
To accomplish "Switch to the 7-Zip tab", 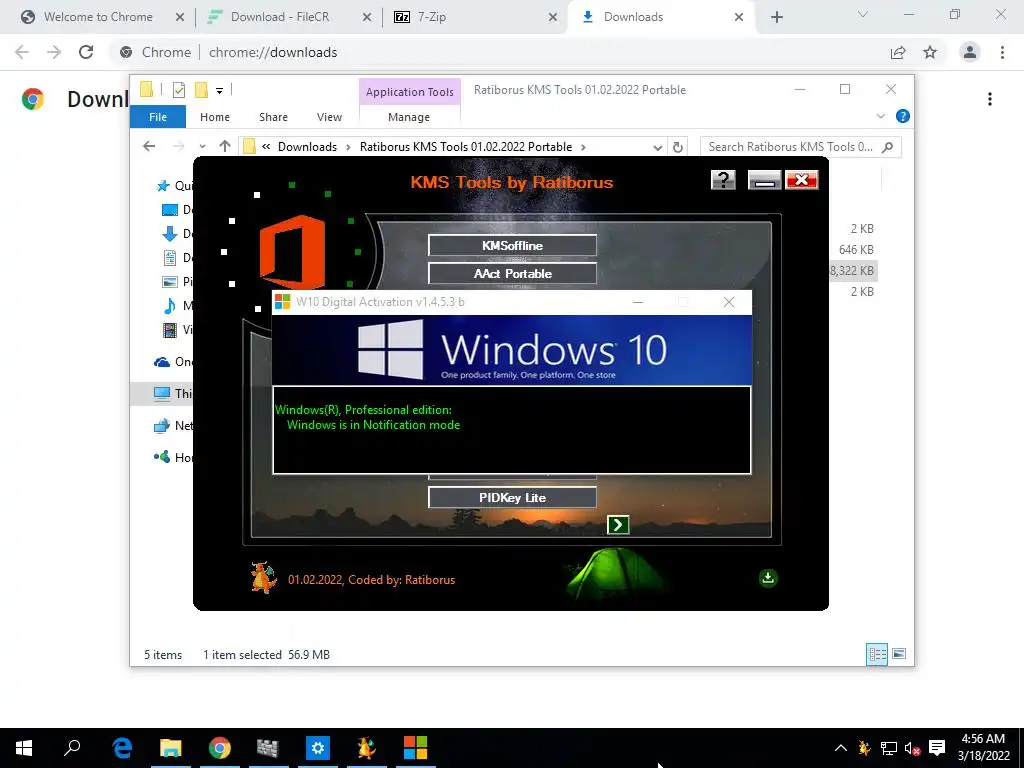I will tap(432, 17).
